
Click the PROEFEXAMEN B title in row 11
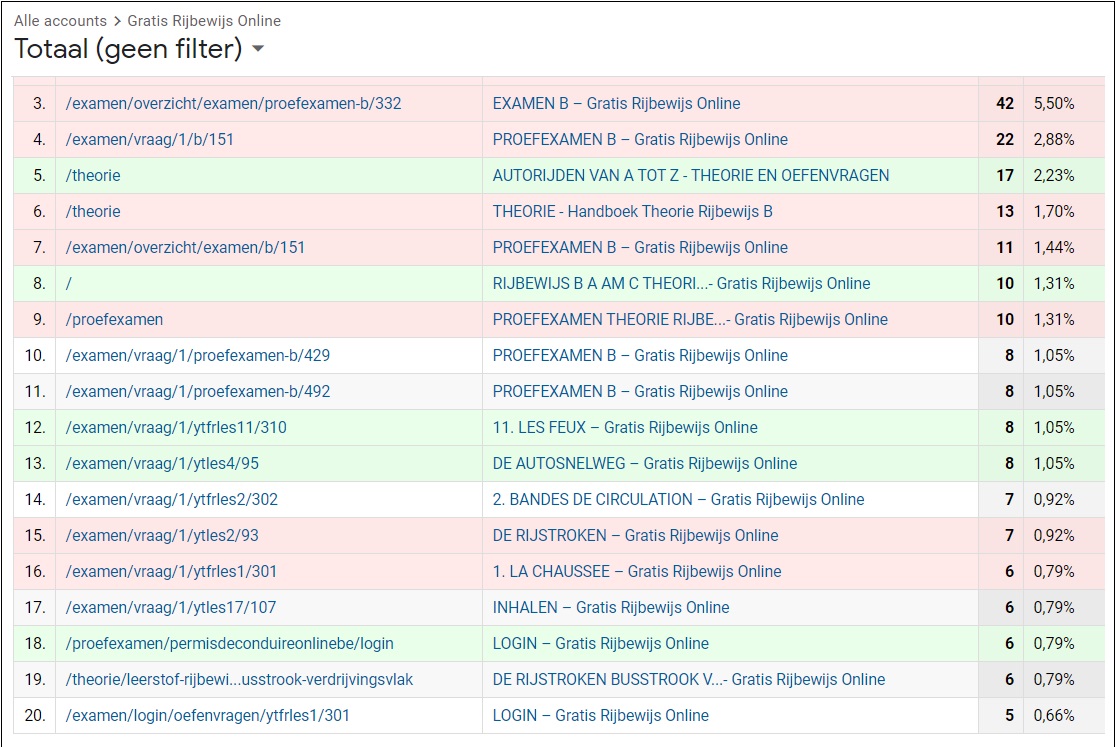coord(640,391)
